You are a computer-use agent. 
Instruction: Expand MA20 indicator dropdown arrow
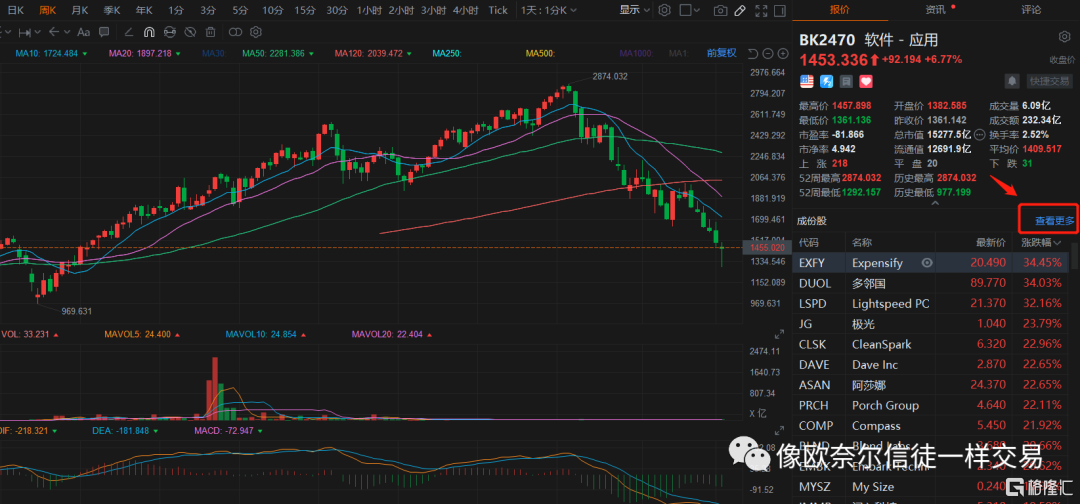coord(178,53)
